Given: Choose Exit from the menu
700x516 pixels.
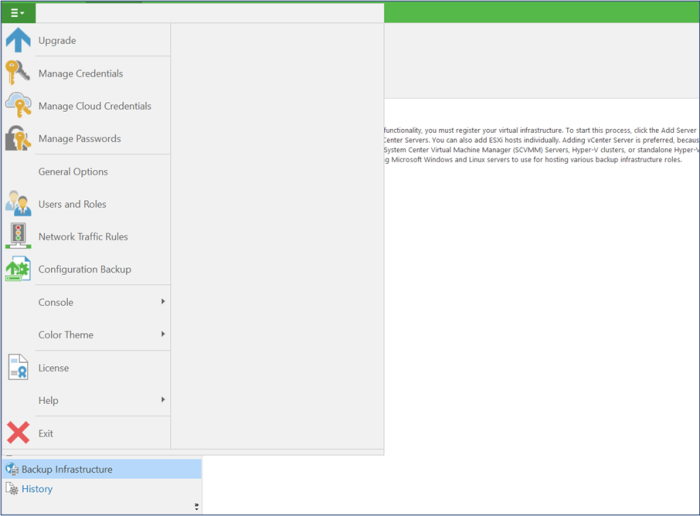Looking at the screenshot, I should pyautogui.click(x=46, y=434).
